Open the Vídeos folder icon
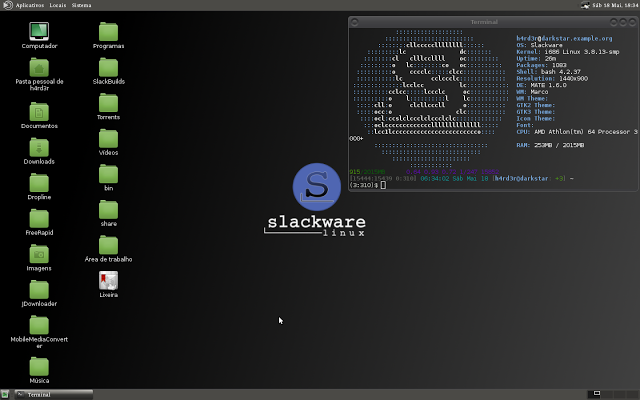Image resolution: width=640 pixels, height=400 pixels. click(109, 138)
